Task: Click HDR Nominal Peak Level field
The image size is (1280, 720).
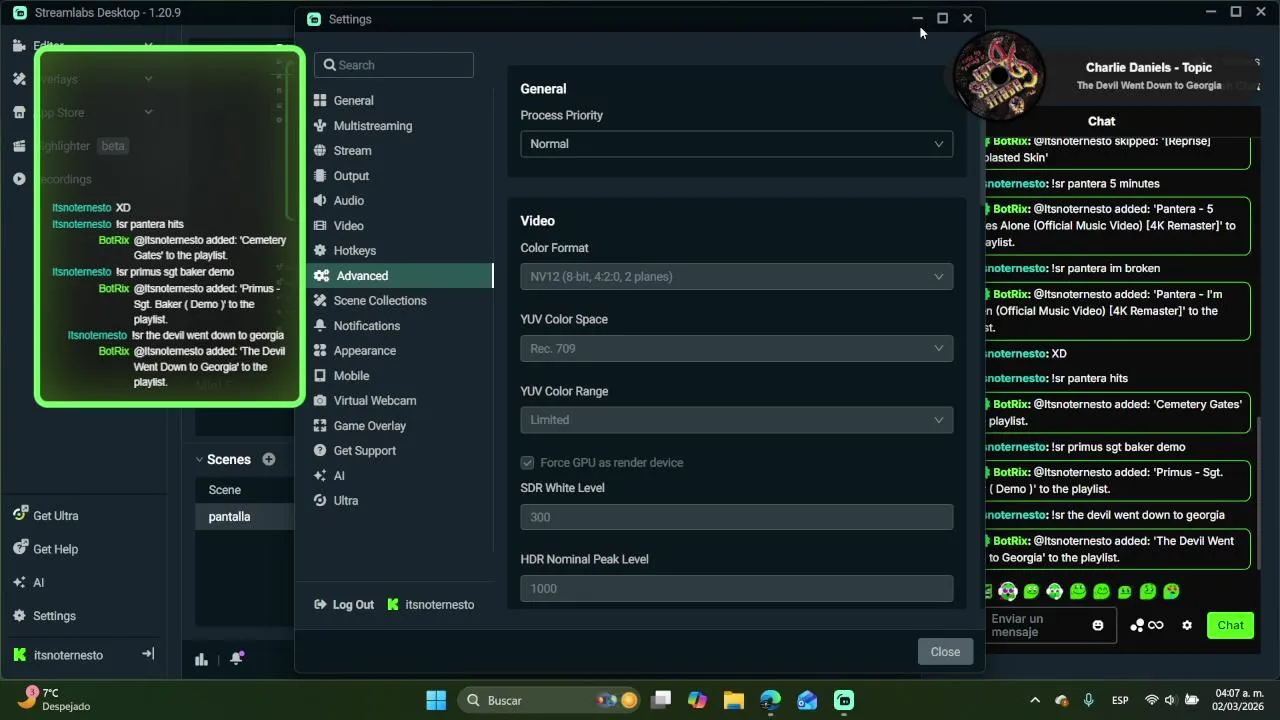Action: [736, 589]
